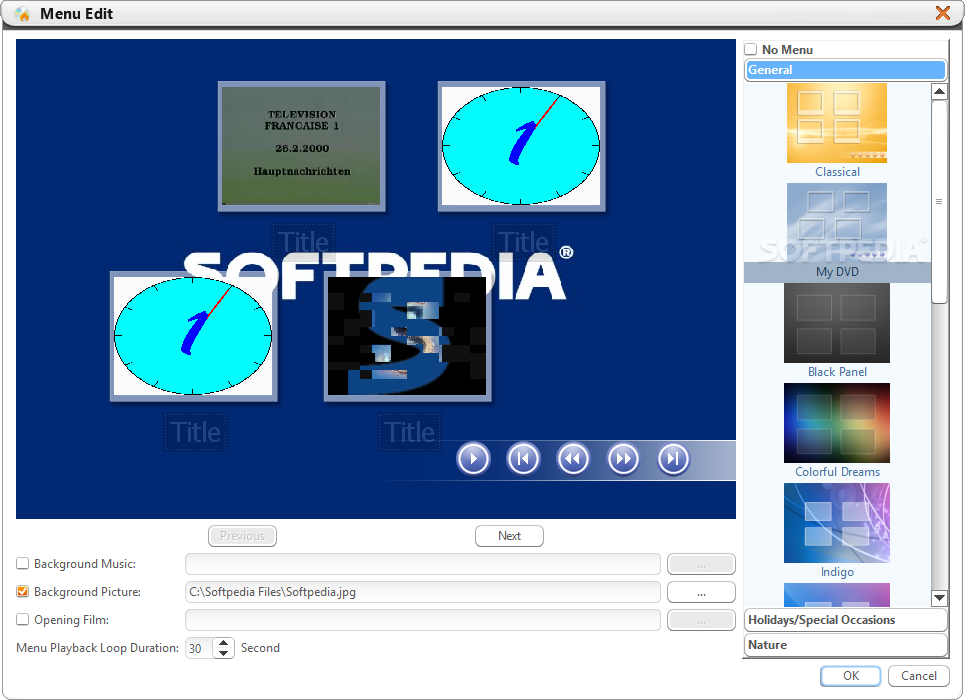
Task: Enable the No Menu checkbox
Action: click(751, 49)
